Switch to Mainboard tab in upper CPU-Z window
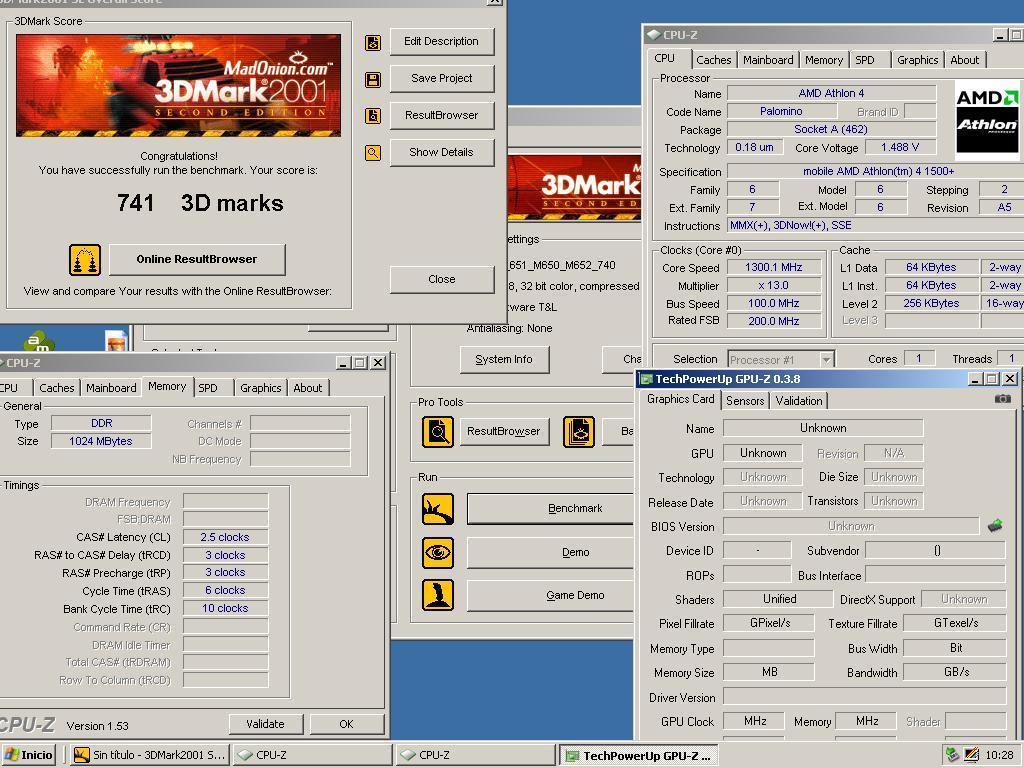 [x=768, y=60]
